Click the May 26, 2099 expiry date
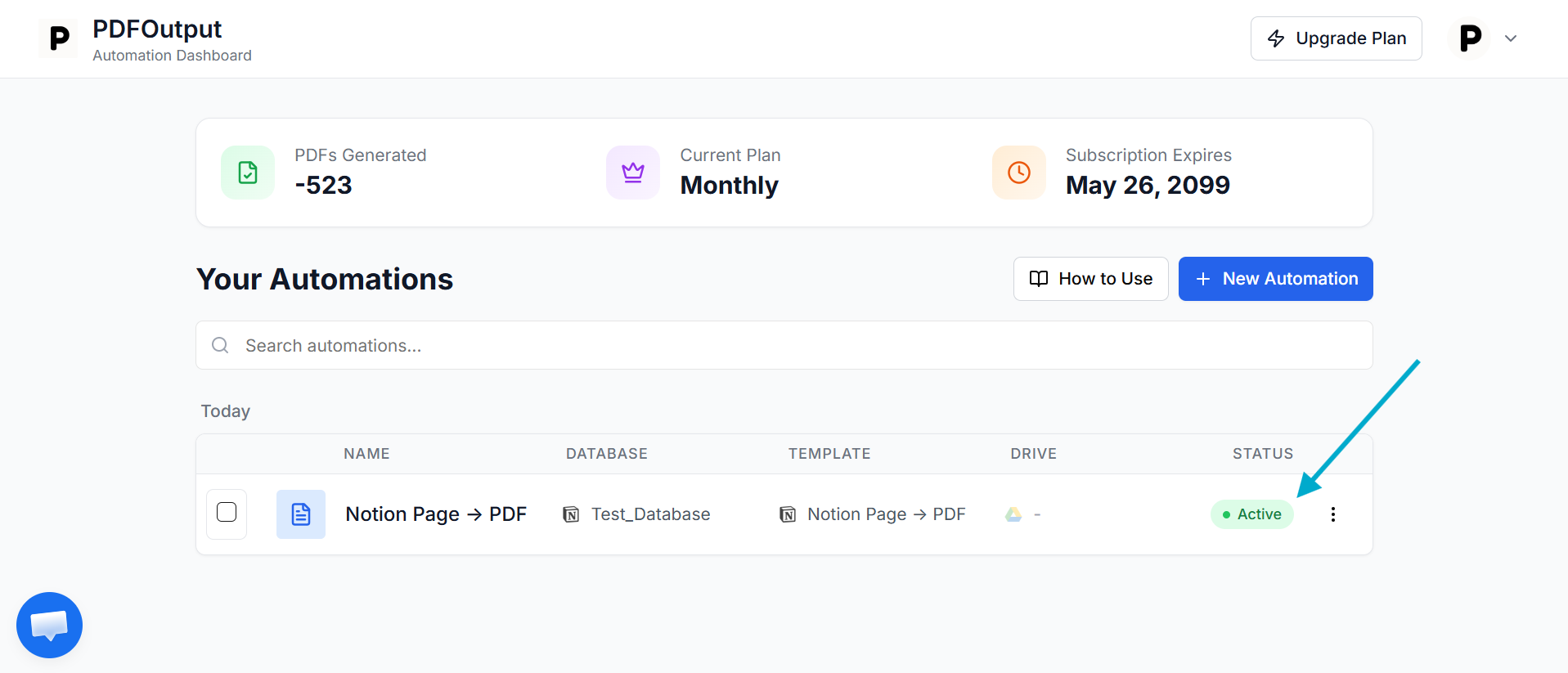 (x=1148, y=186)
